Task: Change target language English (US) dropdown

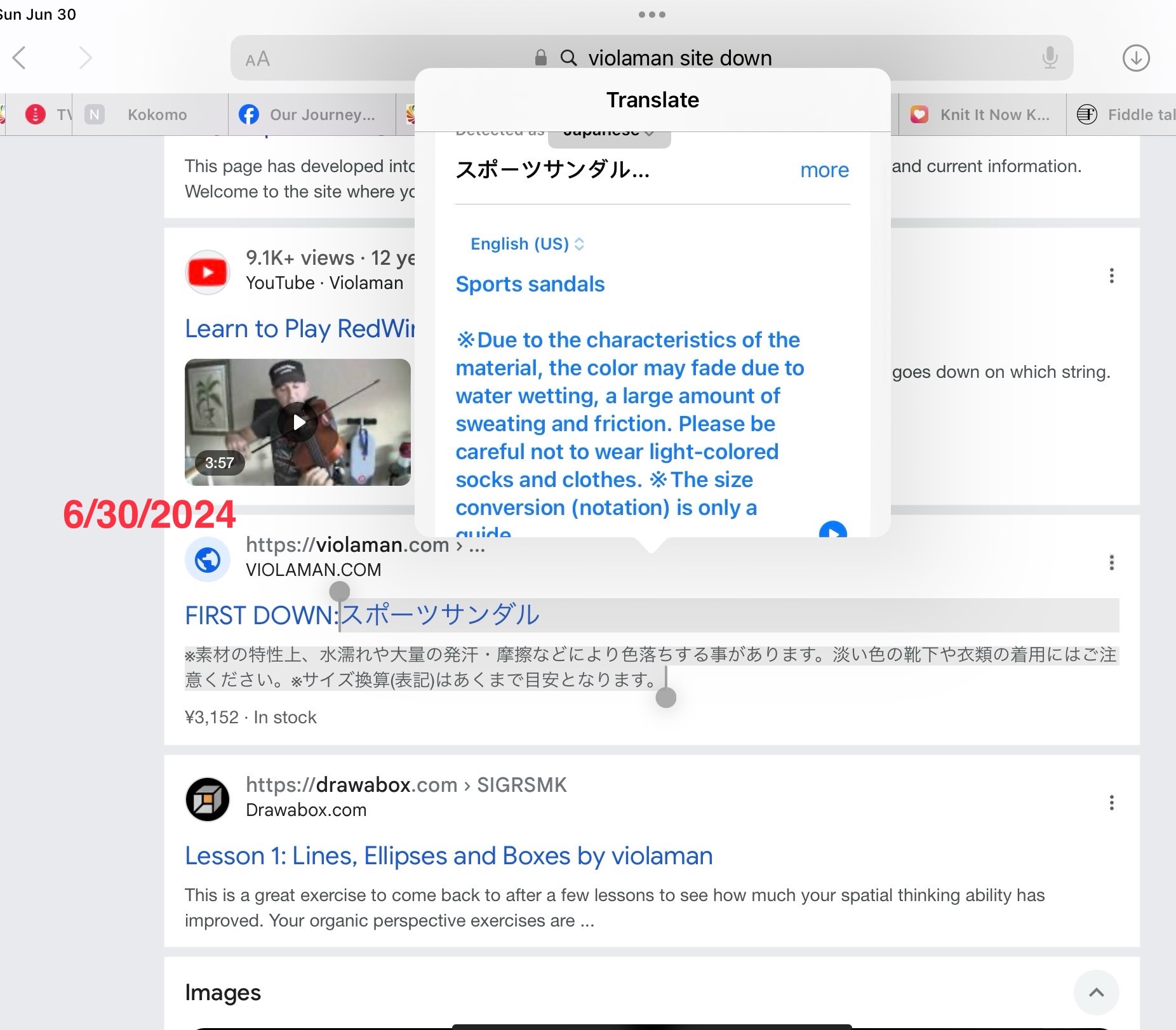Action: pyautogui.click(x=527, y=244)
